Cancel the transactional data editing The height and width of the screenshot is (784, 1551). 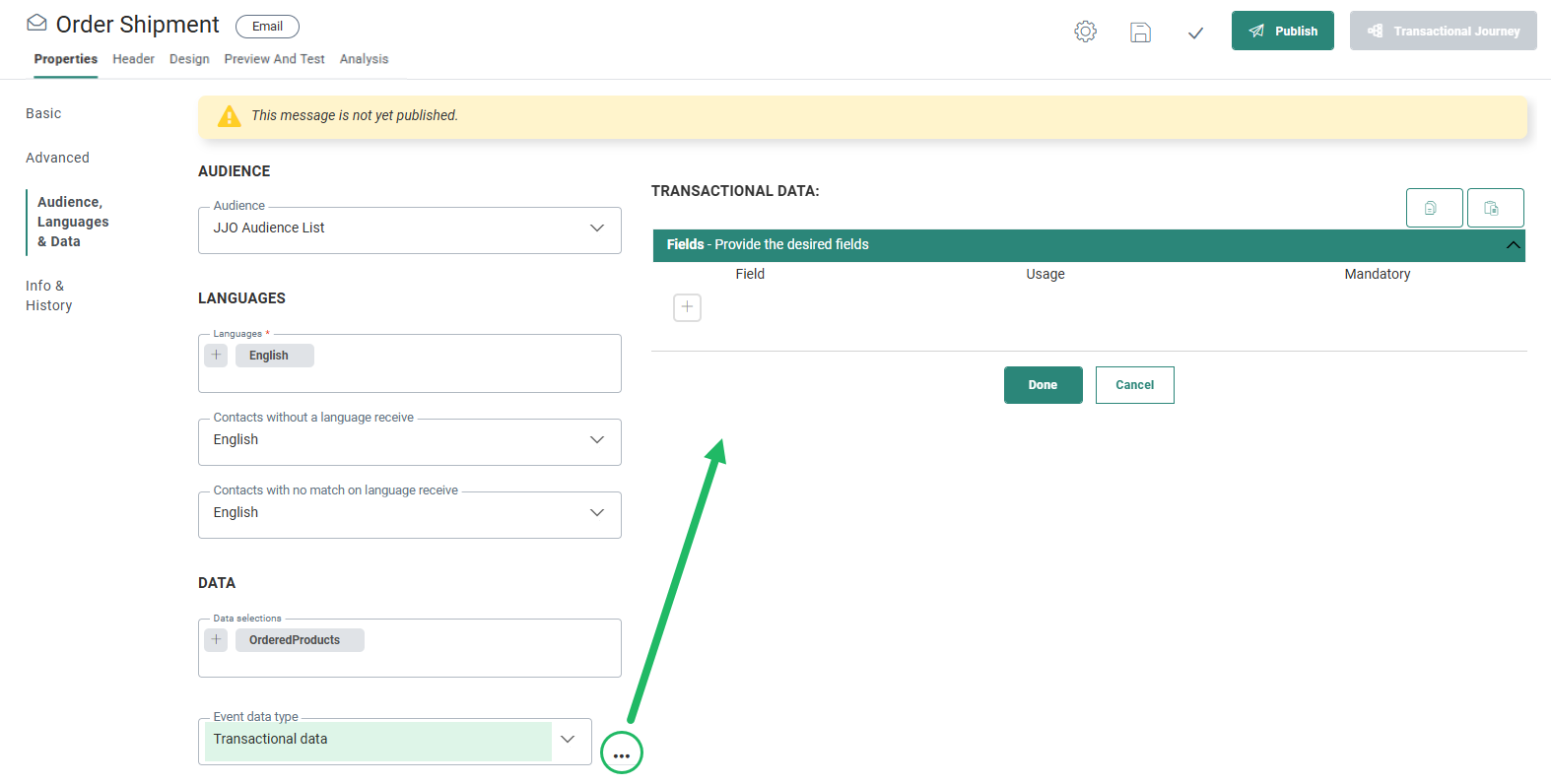coord(1134,385)
